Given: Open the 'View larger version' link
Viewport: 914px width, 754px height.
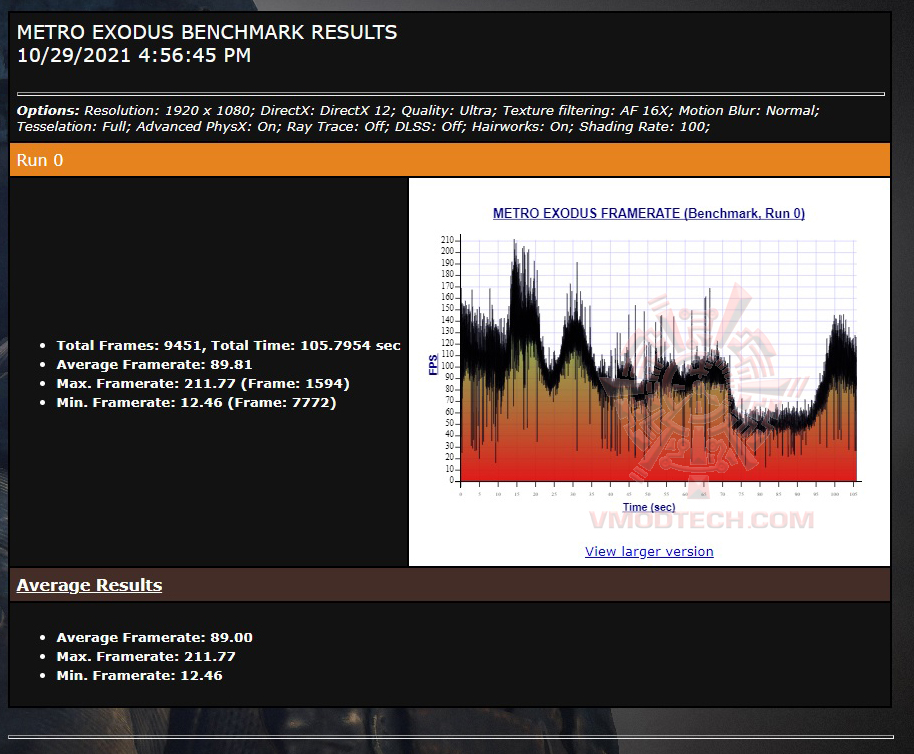Looking at the screenshot, I should tap(649, 551).
